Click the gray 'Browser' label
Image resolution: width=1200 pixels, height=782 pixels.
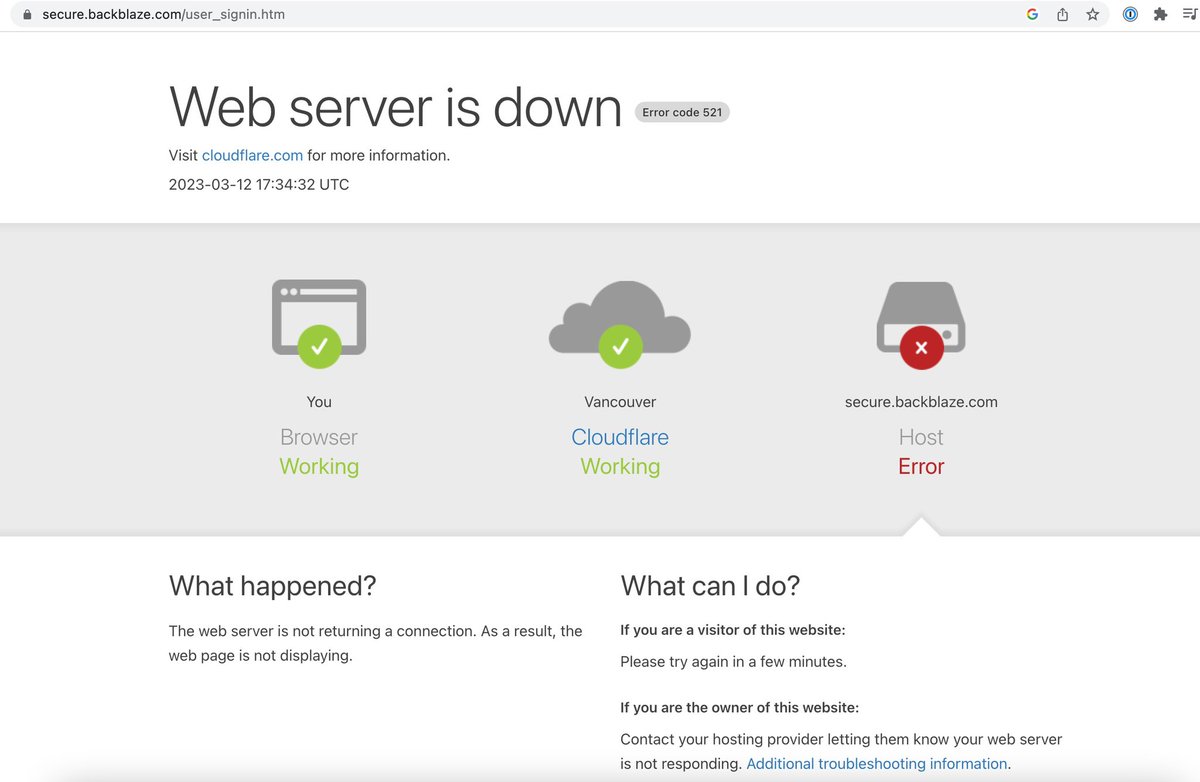[319, 437]
